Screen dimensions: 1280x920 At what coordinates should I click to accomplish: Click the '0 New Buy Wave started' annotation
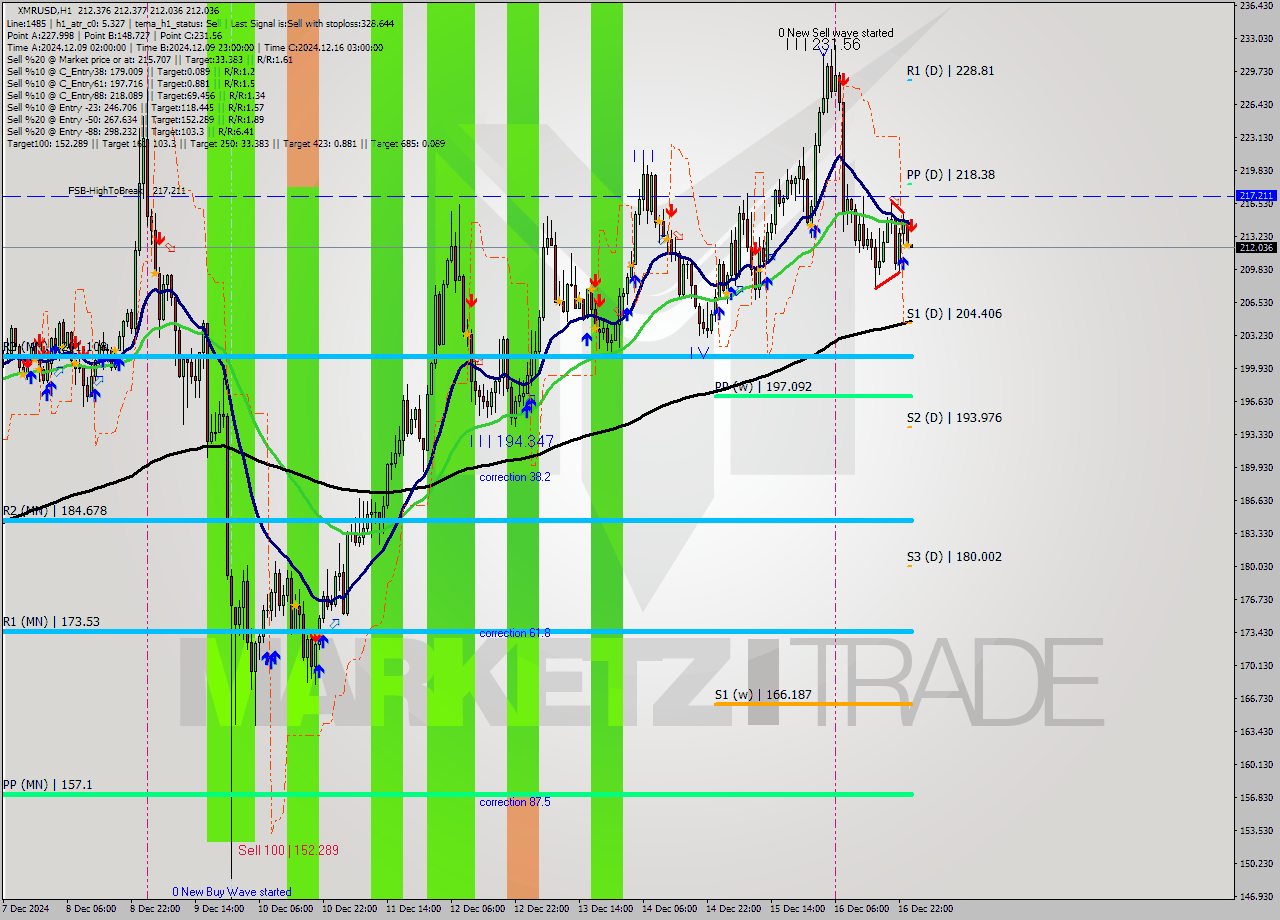click(x=232, y=892)
